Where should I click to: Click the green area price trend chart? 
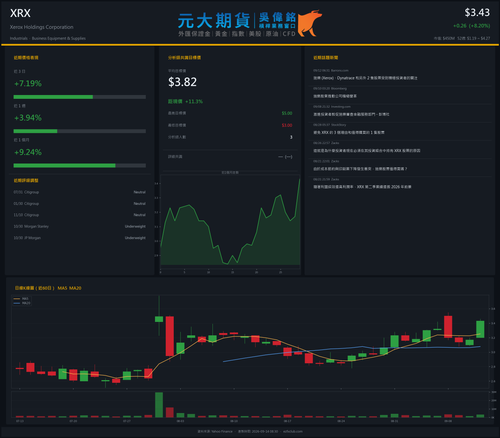(230, 222)
